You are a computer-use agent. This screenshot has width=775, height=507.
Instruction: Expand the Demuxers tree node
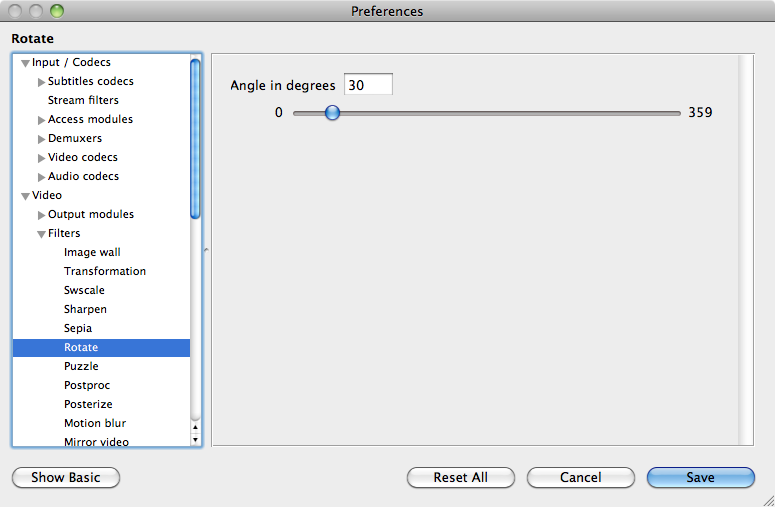click(x=41, y=139)
